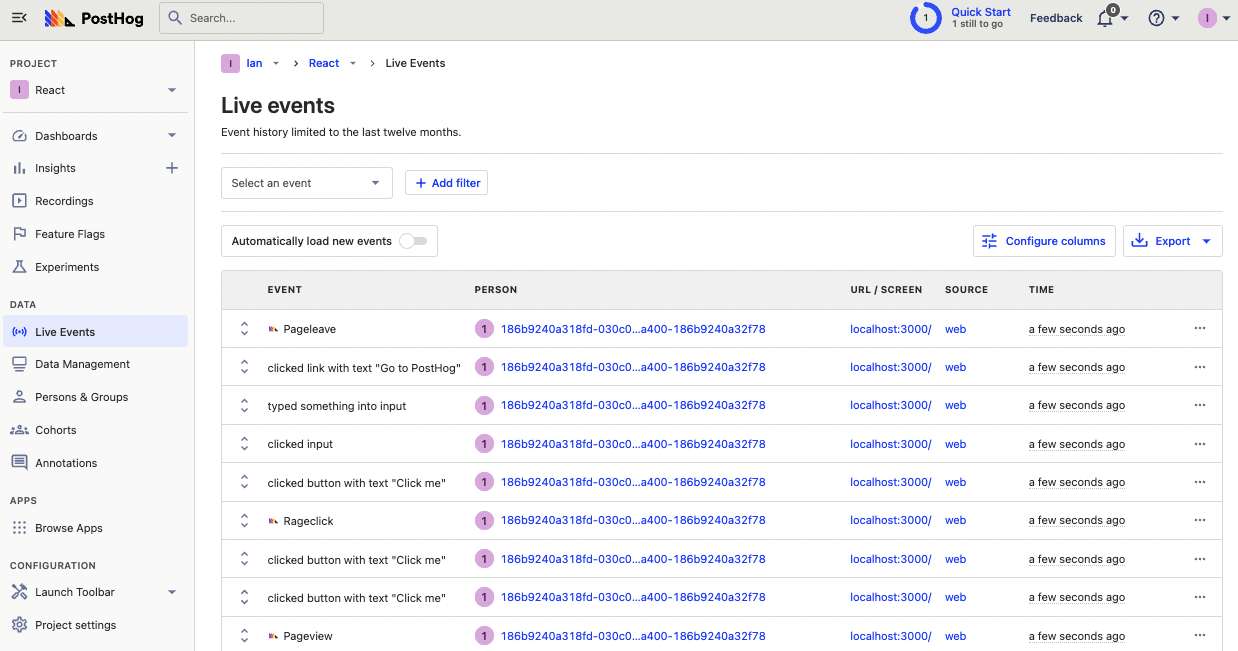The width and height of the screenshot is (1238, 651).
Task: Open the Export dropdown
Action: tap(1172, 241)
